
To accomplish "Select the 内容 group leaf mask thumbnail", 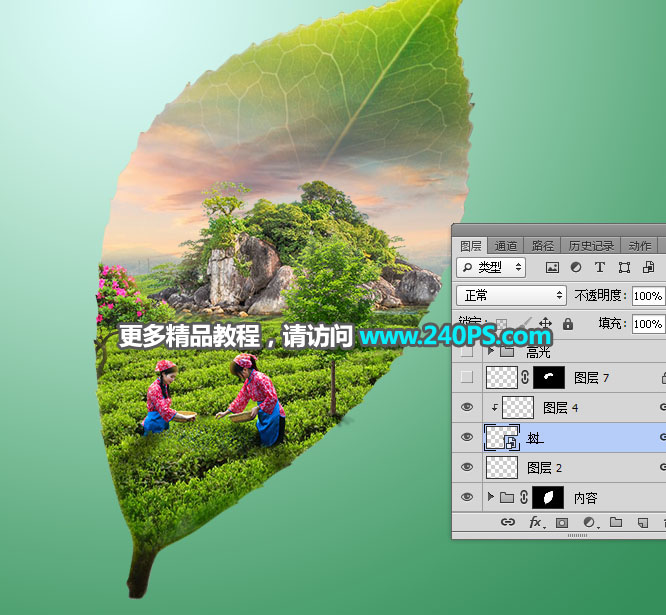I will (x=548, y=497).
